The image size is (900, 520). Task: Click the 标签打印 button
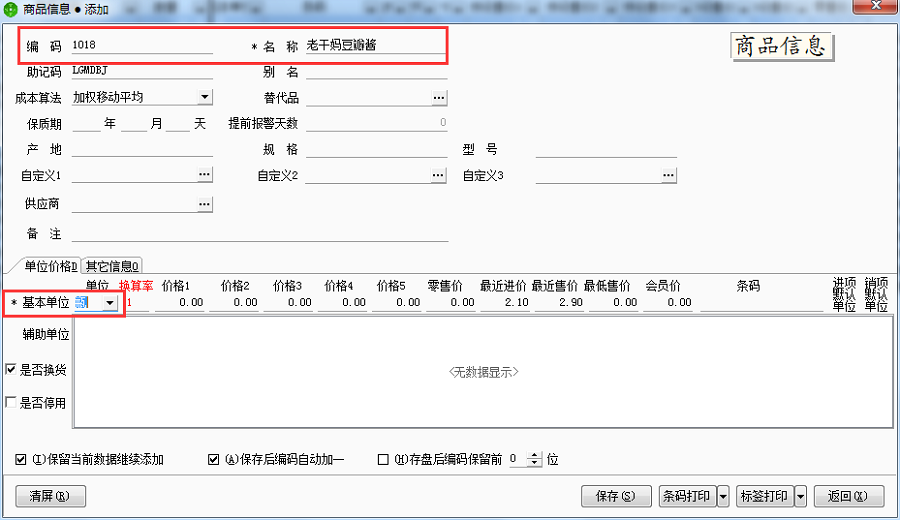765,496
